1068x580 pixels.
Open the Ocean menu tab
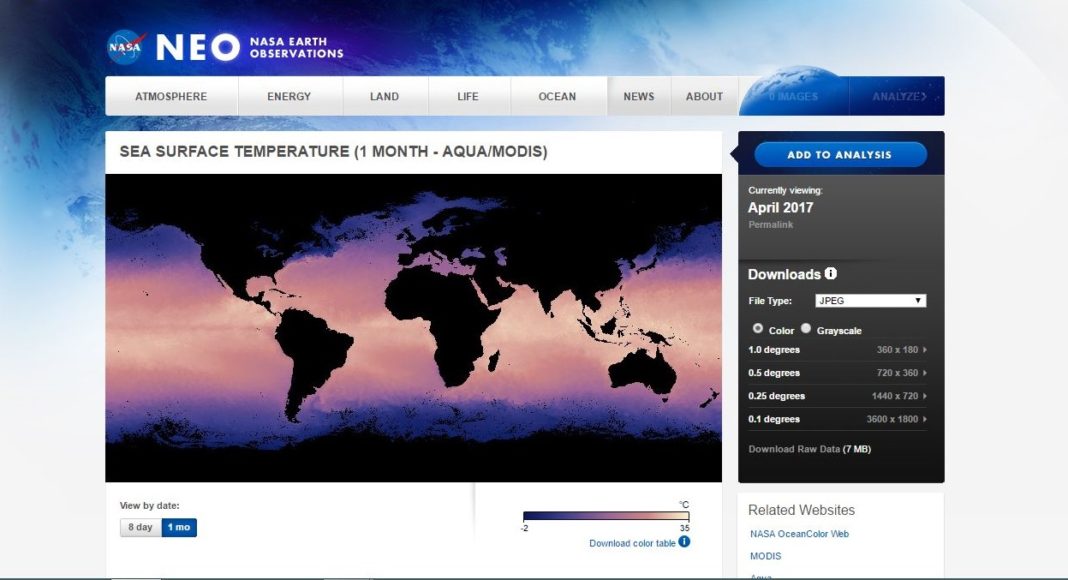[557, 97]
